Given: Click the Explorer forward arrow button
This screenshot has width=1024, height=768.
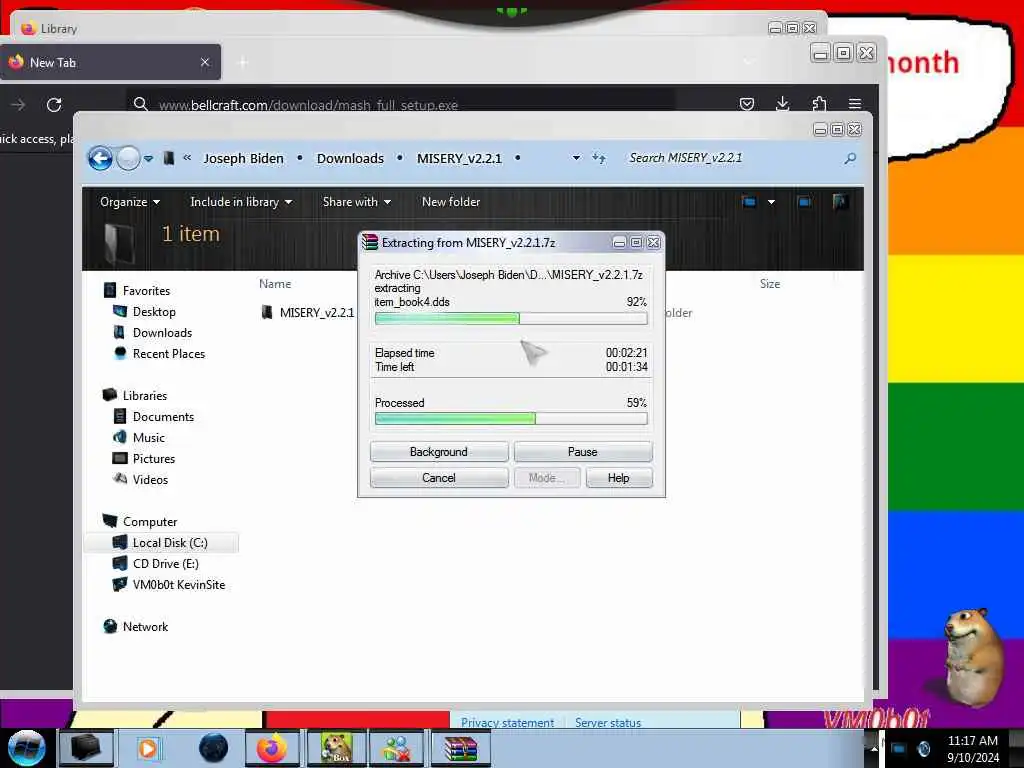Looking at the screenshot, I should [x=128, y=158].
